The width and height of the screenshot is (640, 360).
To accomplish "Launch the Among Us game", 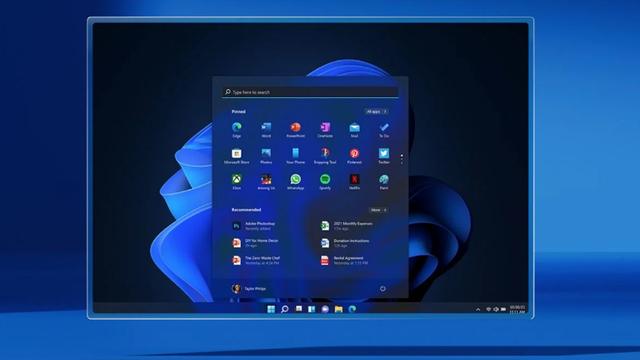I will click(266, 182).
